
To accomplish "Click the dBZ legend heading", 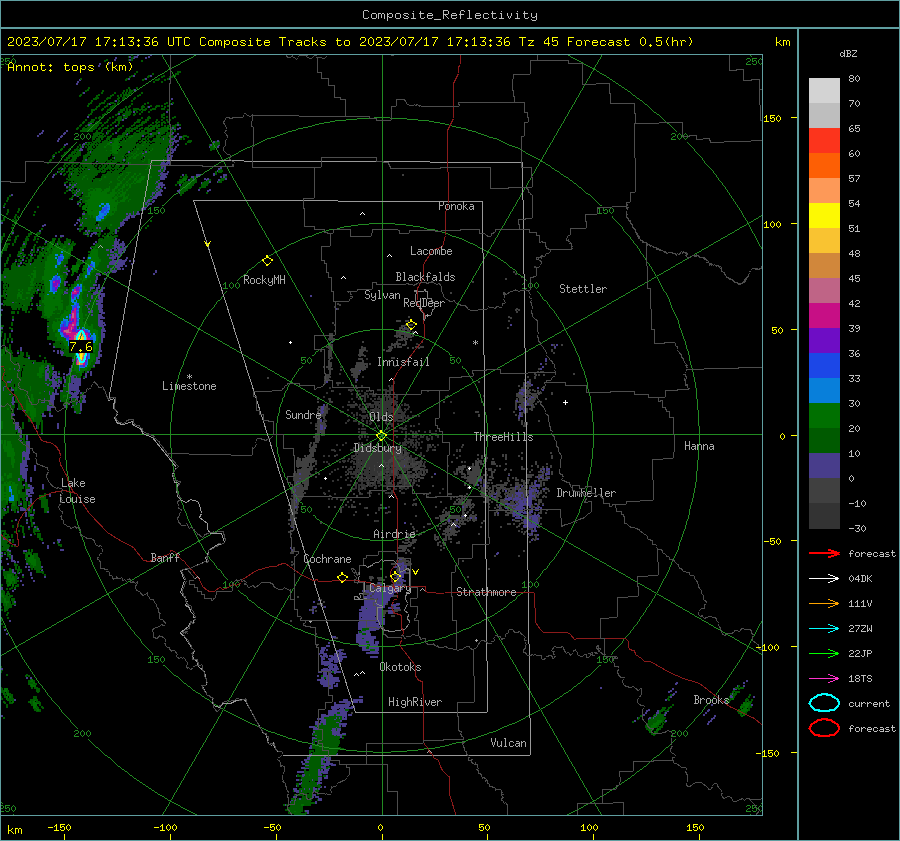I will click(x=848, y=53).
